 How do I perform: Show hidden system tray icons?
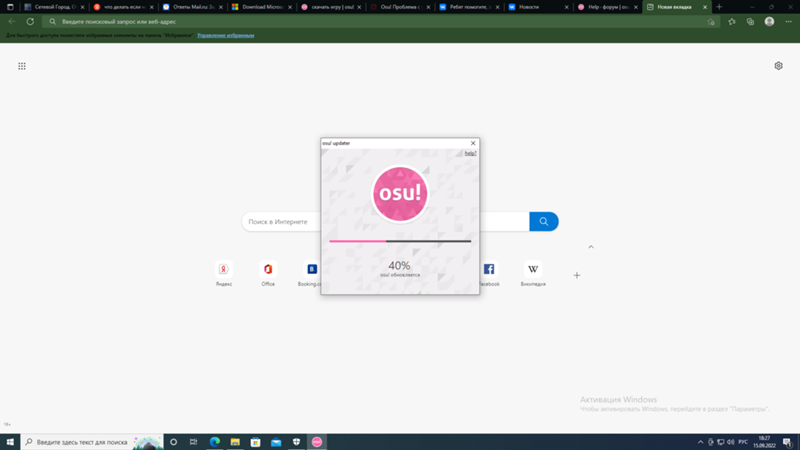tap(701, 442)
